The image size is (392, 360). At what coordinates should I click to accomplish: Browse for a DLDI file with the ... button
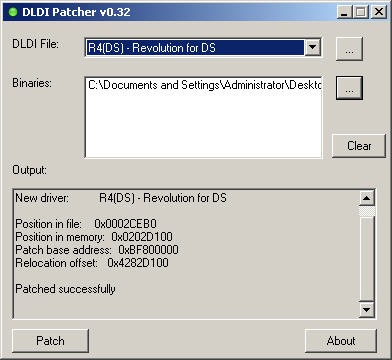(x=349, y=49)
